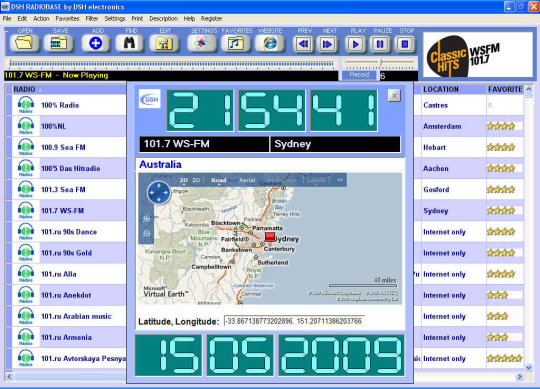Click the DSH logo in the popup

(150, 99)
